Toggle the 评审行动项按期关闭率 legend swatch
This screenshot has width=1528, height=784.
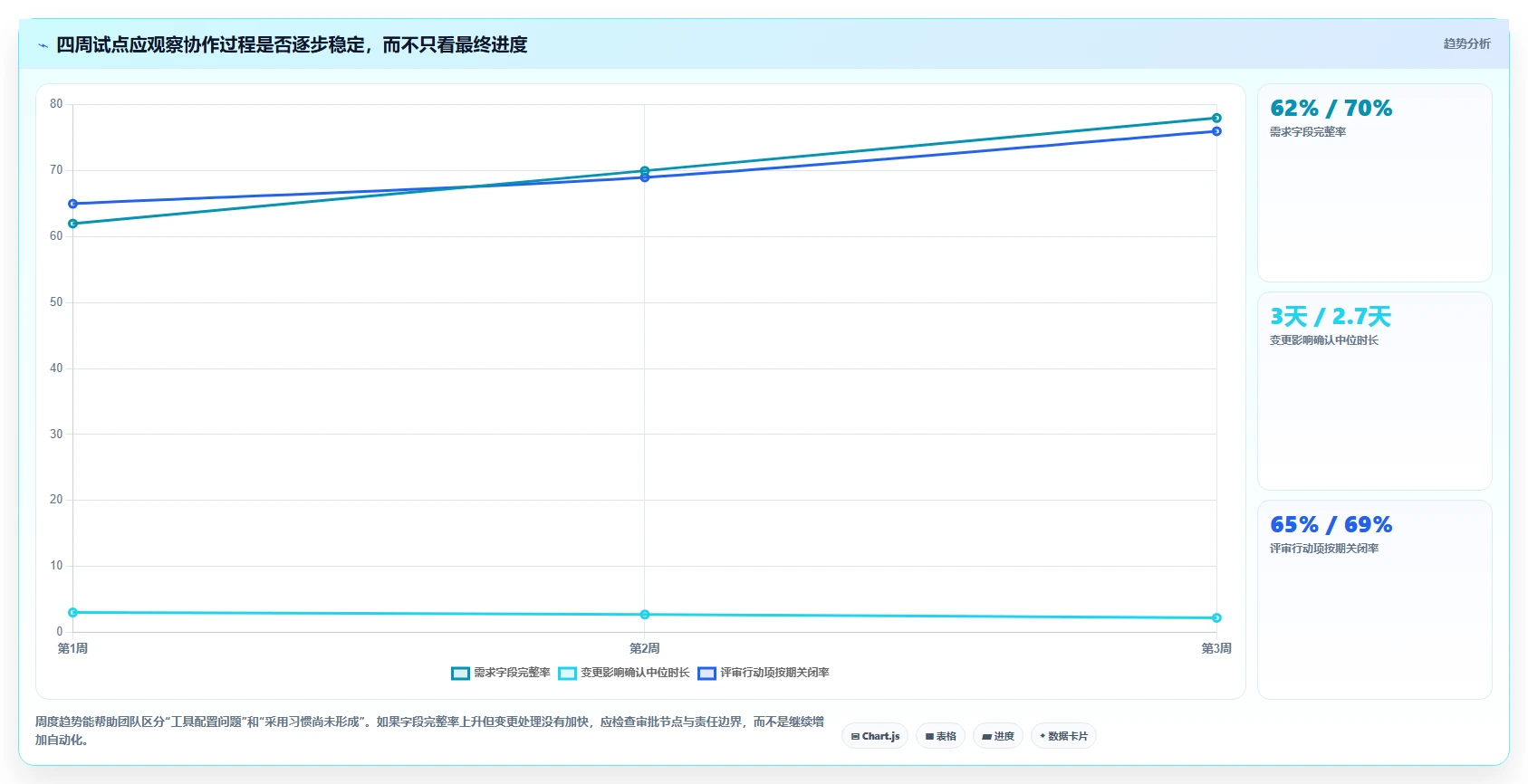706,673
